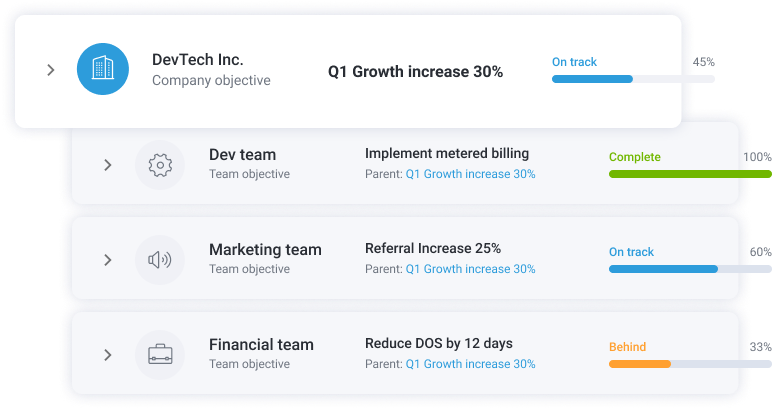772x409 pixels.
Task: Click the DevTech Inc. building icon
Action: [x=103, y=69]
